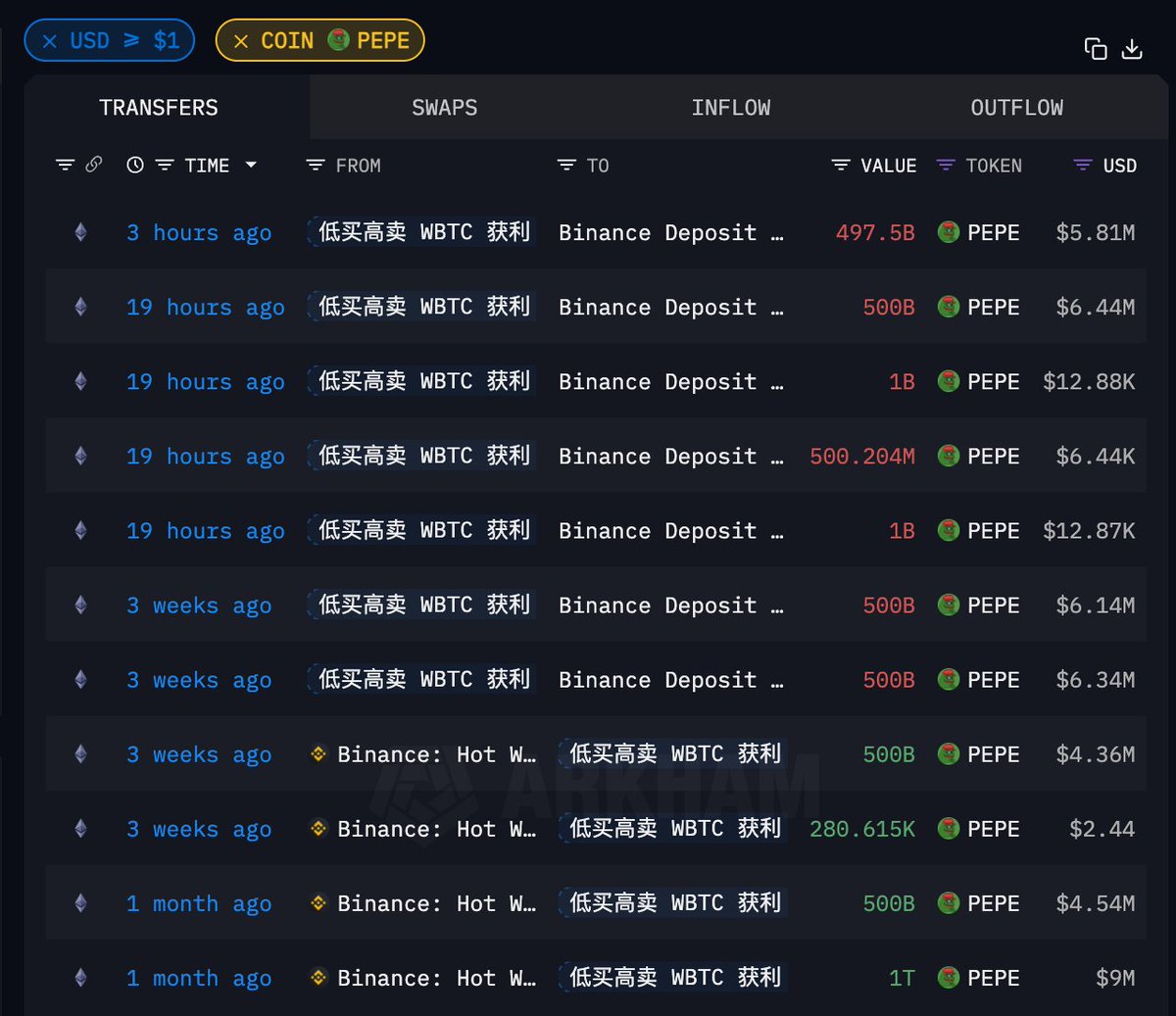Viewport: 1176px width, 1016px height.
Task: Click the Binance logo on the $4.36M row
Action: tap(318, 753)
